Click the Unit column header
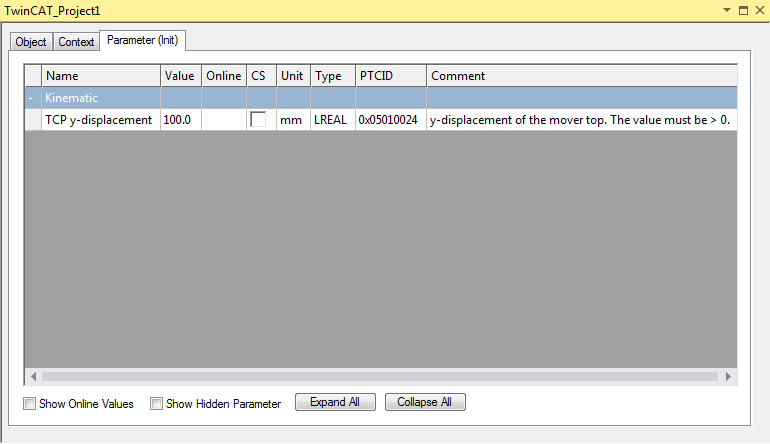Screen dimensions: 770x444 tap(293, 76)
